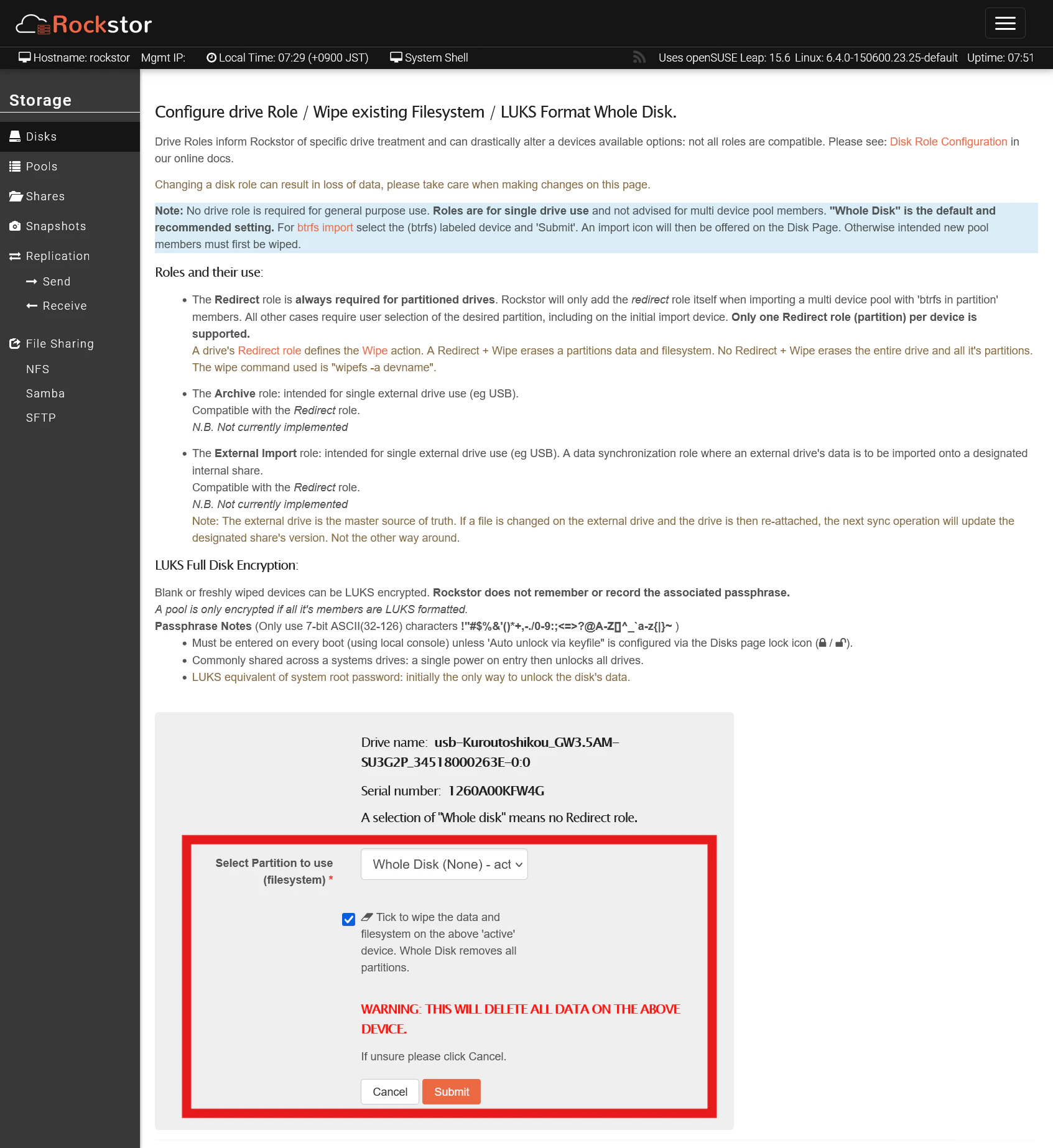This screenshot has height=1148, width=1053.
Task: Click the Select Partition to use label
Action: 274,871
